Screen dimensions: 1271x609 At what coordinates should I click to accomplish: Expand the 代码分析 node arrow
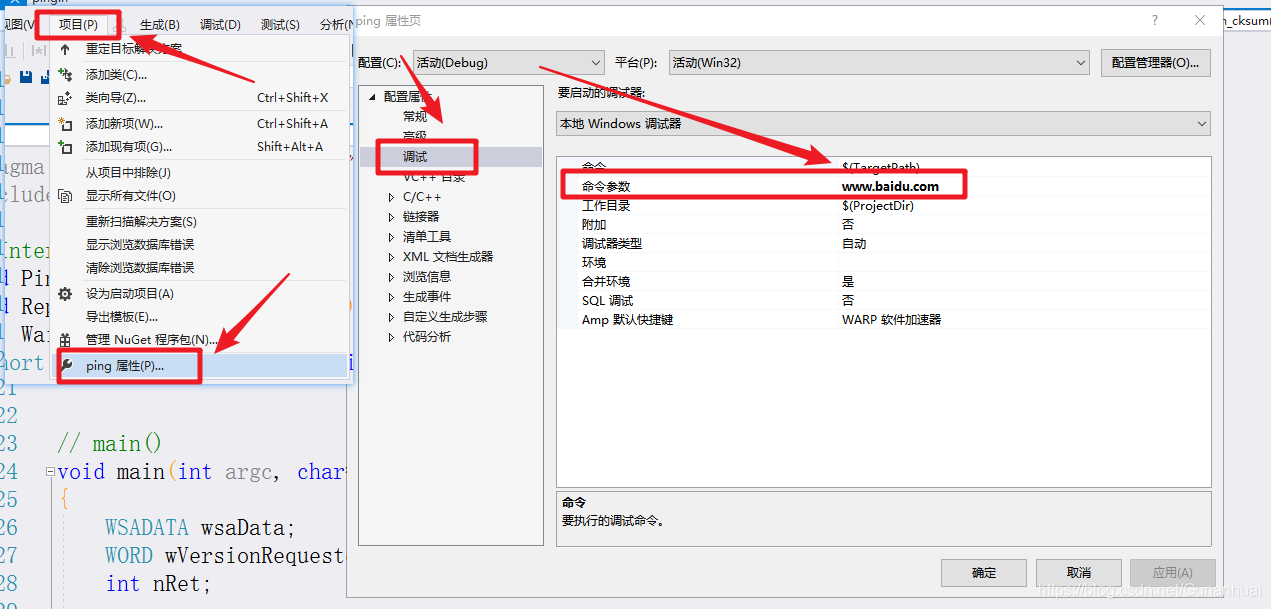pyautogui.click(x=391, y=337)
